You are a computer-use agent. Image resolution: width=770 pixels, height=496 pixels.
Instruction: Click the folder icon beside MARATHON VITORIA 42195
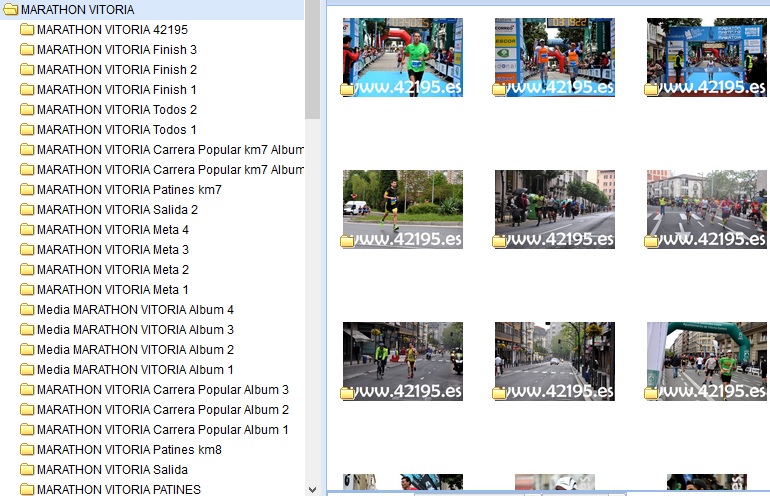27,30
